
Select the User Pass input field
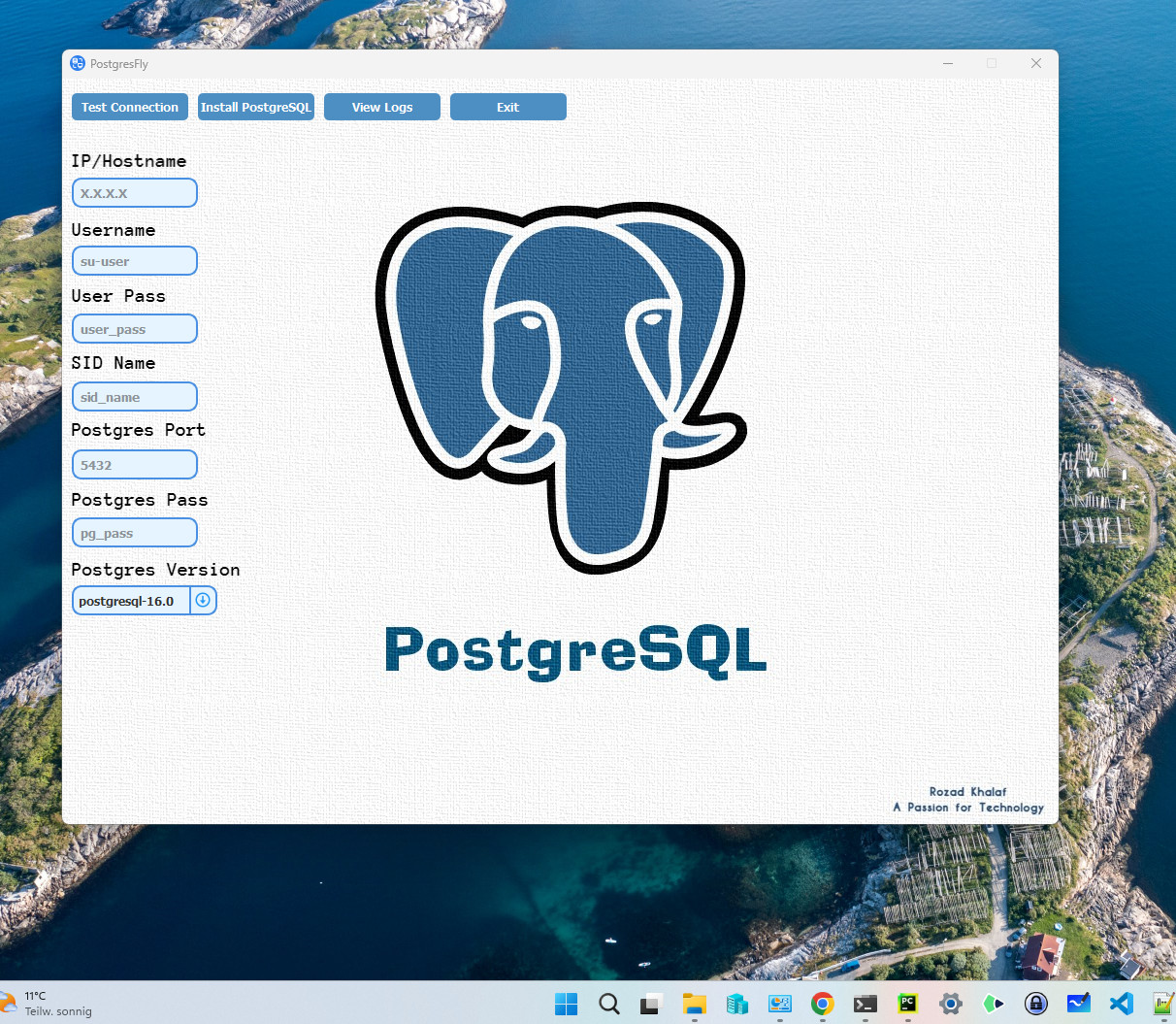tap(135, 329)
